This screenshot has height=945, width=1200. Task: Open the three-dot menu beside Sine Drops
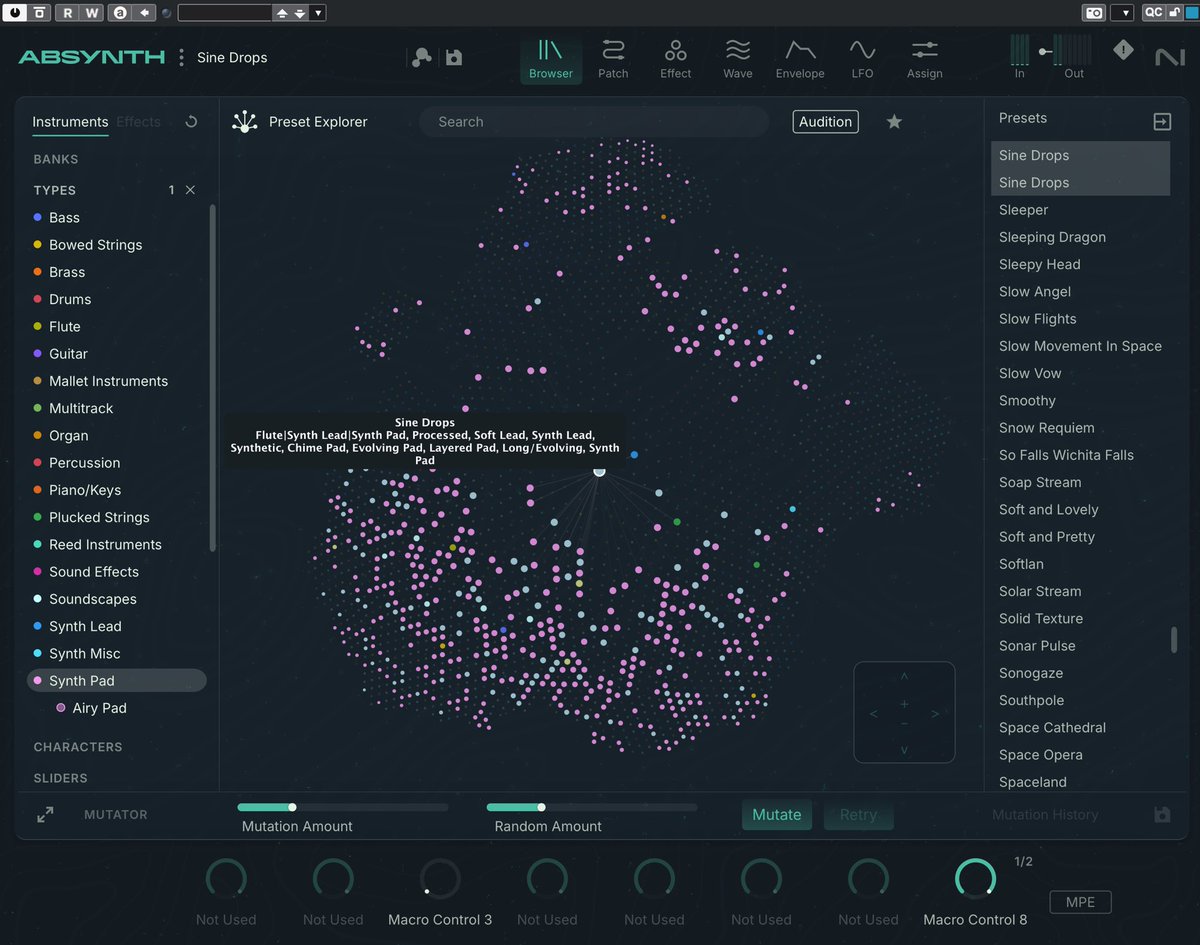tap(181, 58)
